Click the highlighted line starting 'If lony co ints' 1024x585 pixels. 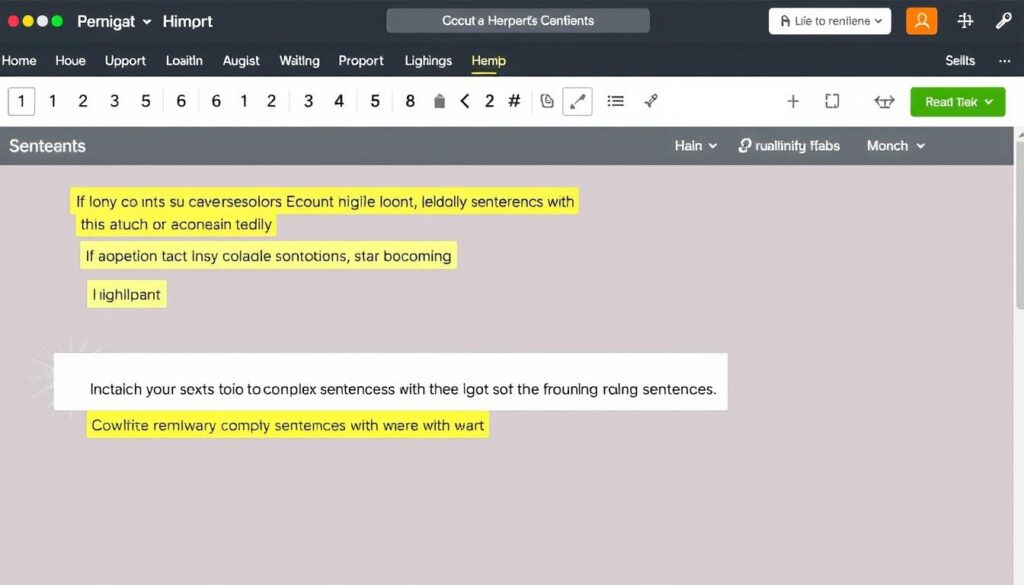325,202
